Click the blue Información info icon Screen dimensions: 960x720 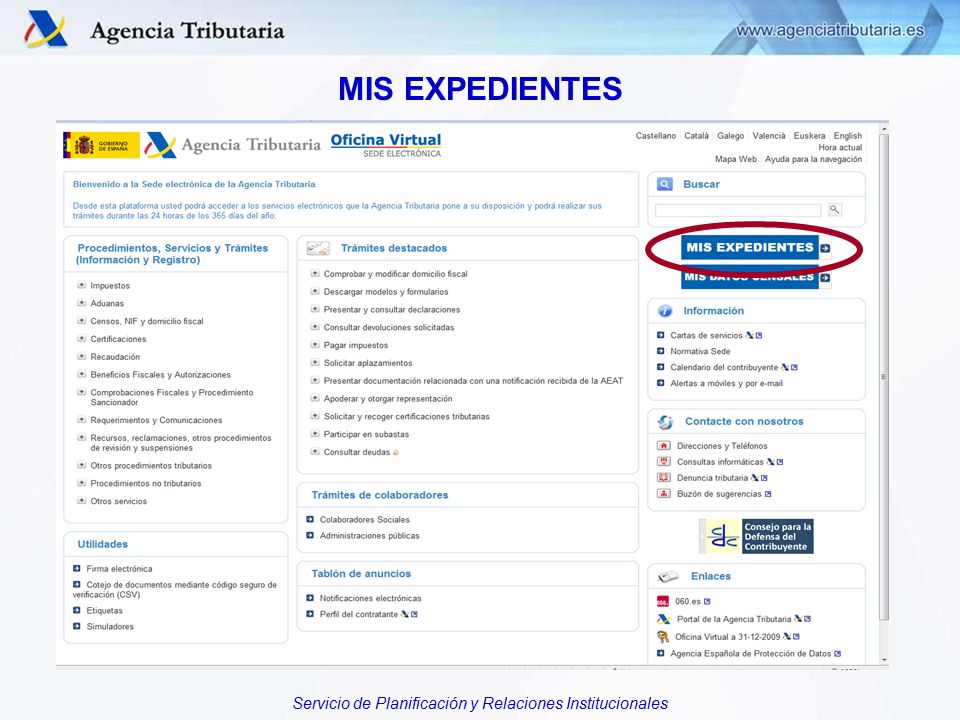click(x=665, y=311)
